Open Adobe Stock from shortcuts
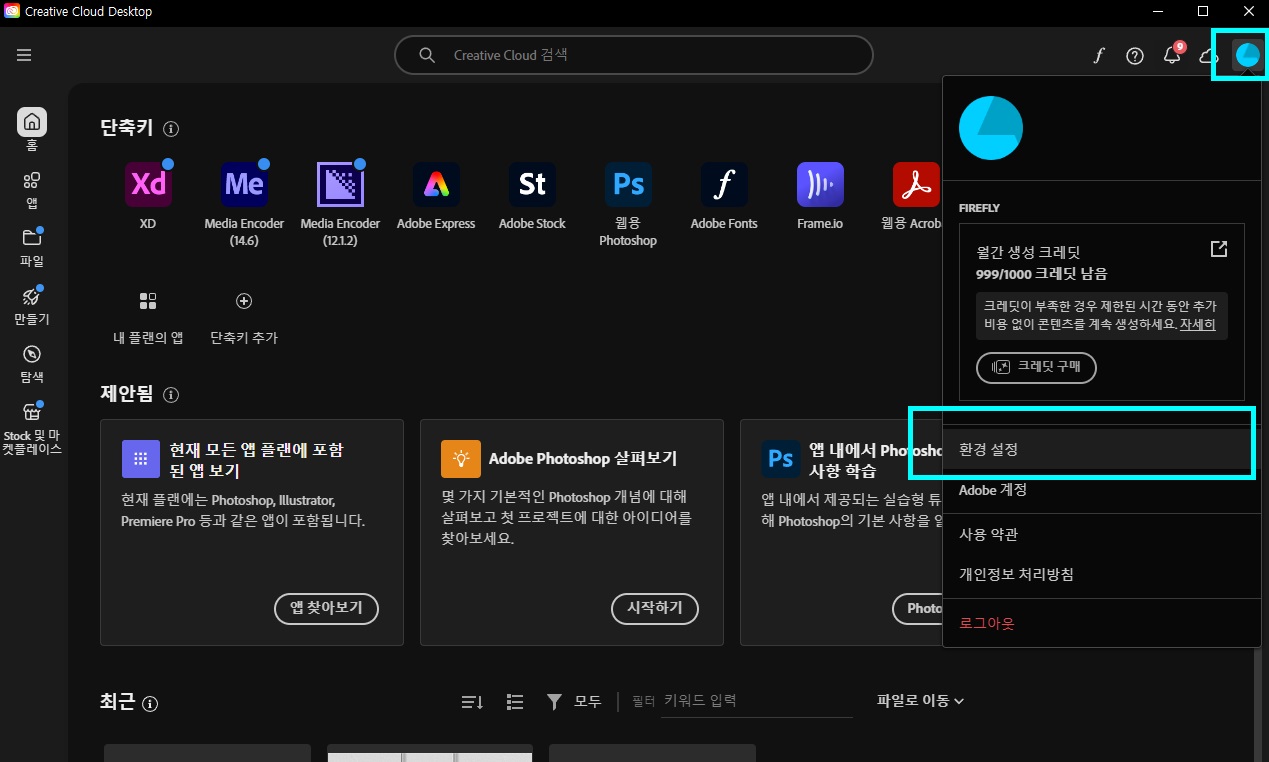This screenshot has height=762, width=1269. (x=531, y=184)
